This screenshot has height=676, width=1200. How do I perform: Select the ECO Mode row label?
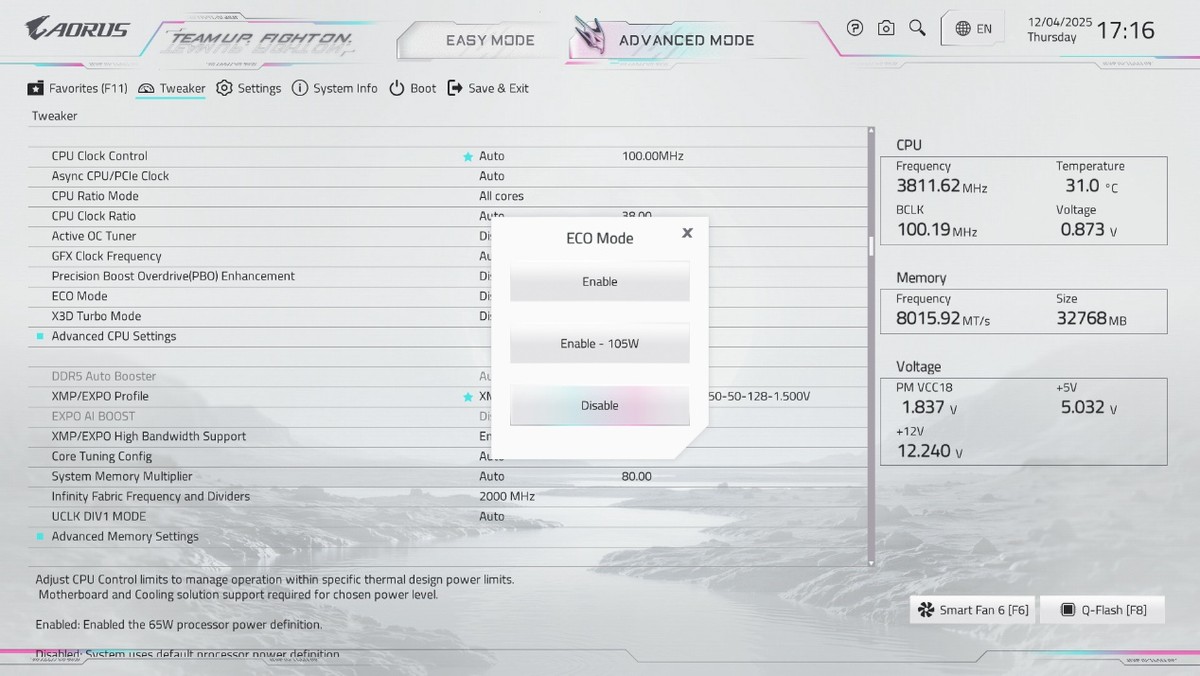click(79, 296)
